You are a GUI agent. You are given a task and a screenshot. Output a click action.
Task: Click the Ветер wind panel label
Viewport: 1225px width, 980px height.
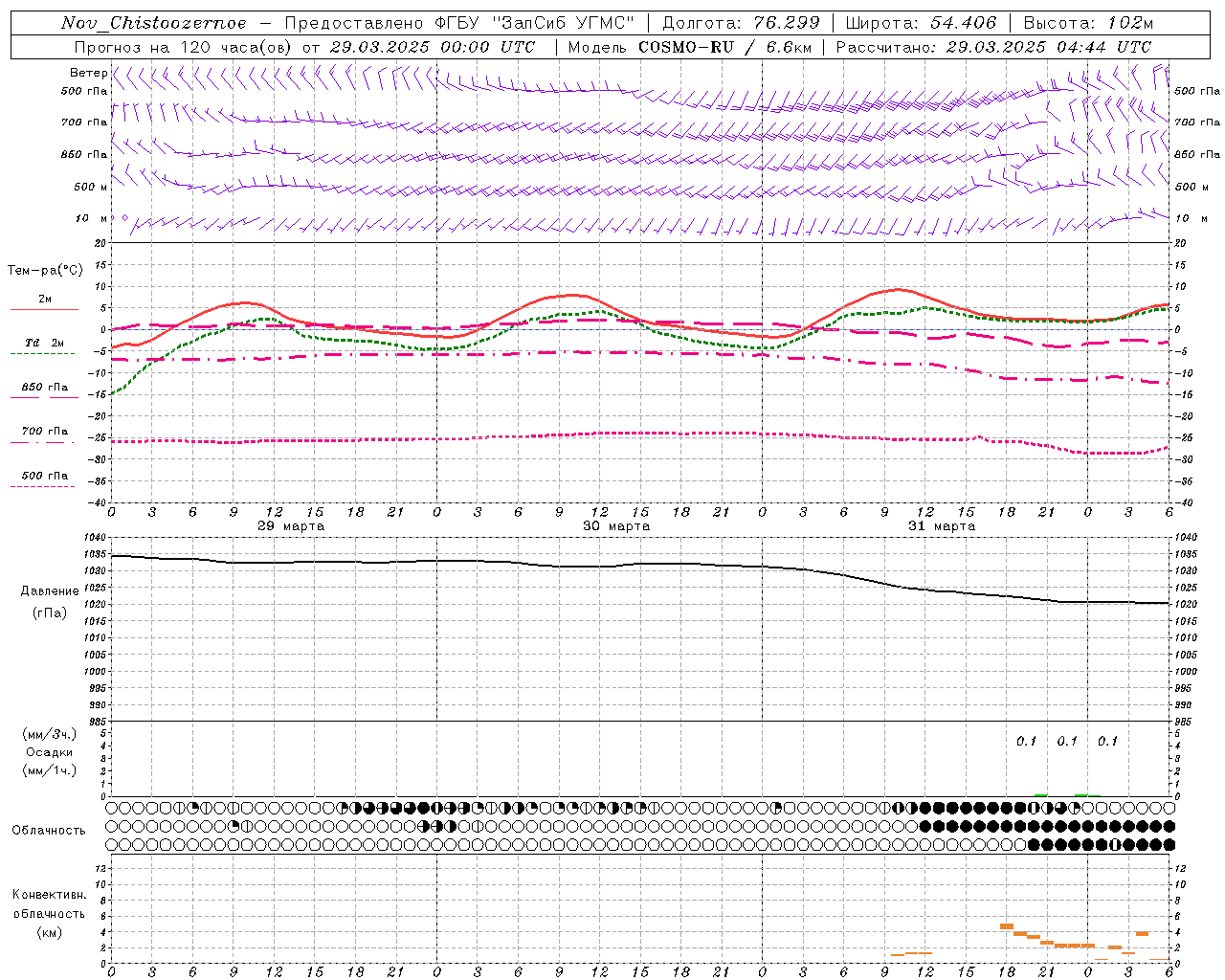[88, 73]
